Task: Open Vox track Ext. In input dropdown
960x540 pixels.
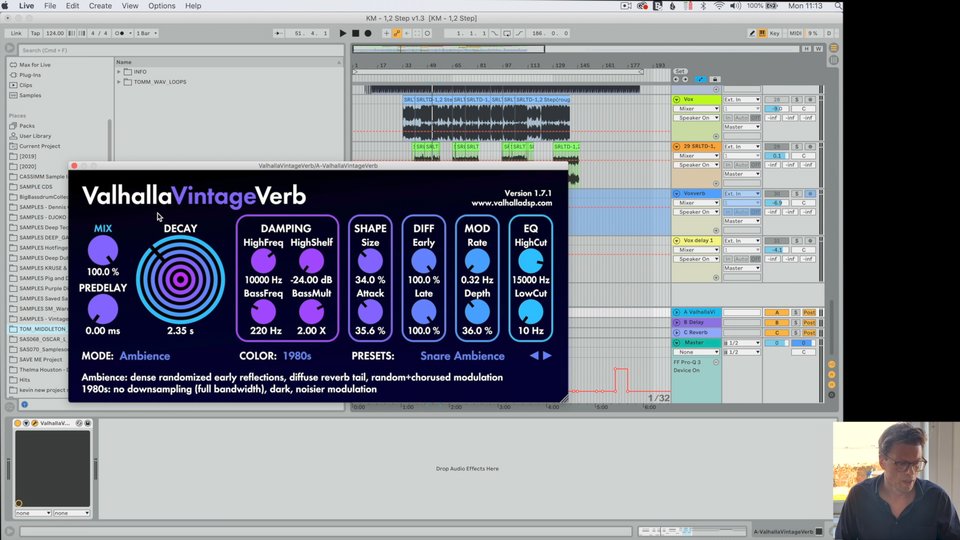Action: (x=741, y=99)
